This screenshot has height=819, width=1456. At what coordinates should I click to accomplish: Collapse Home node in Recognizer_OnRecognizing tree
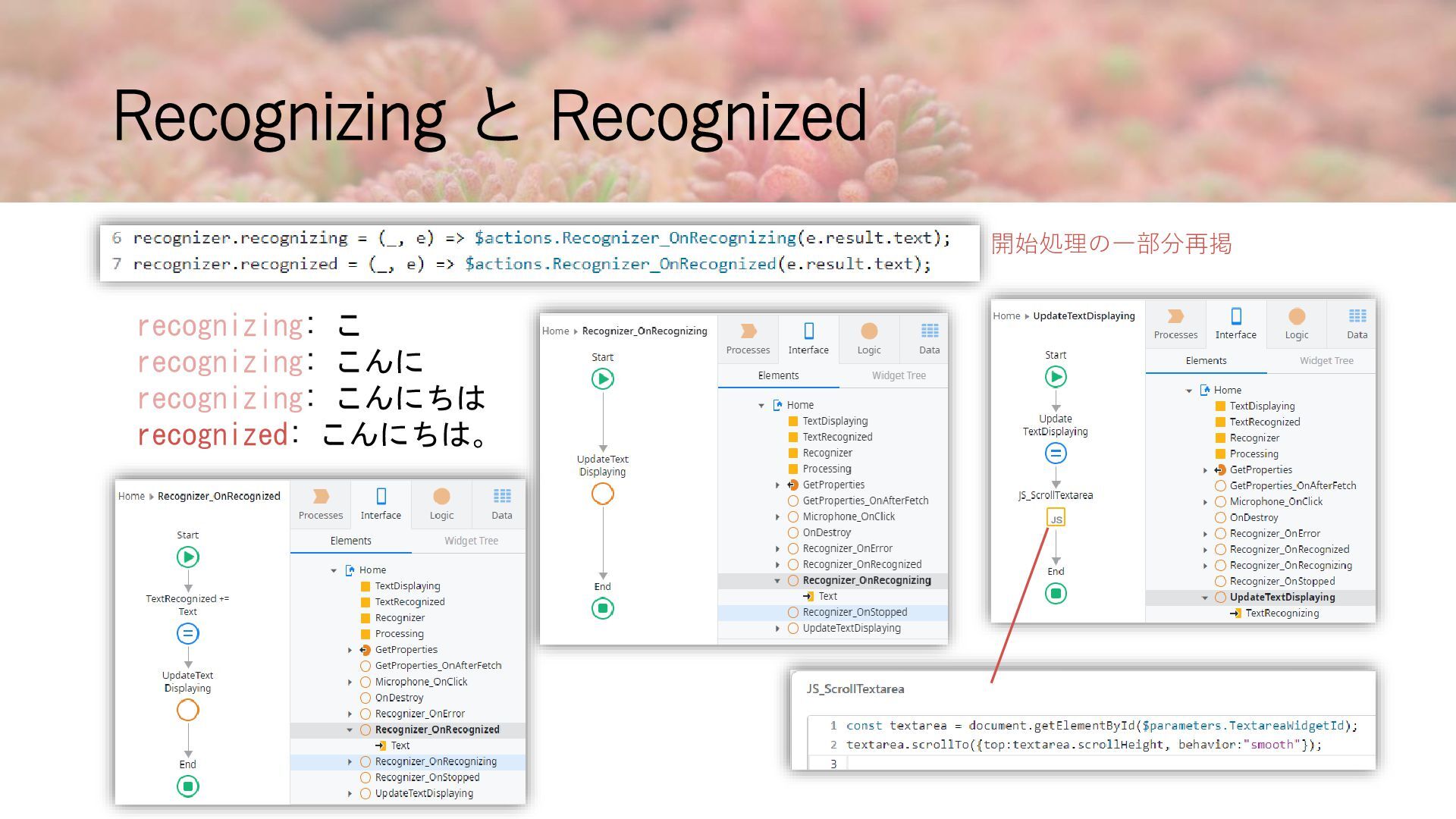(x=761, y=406)
